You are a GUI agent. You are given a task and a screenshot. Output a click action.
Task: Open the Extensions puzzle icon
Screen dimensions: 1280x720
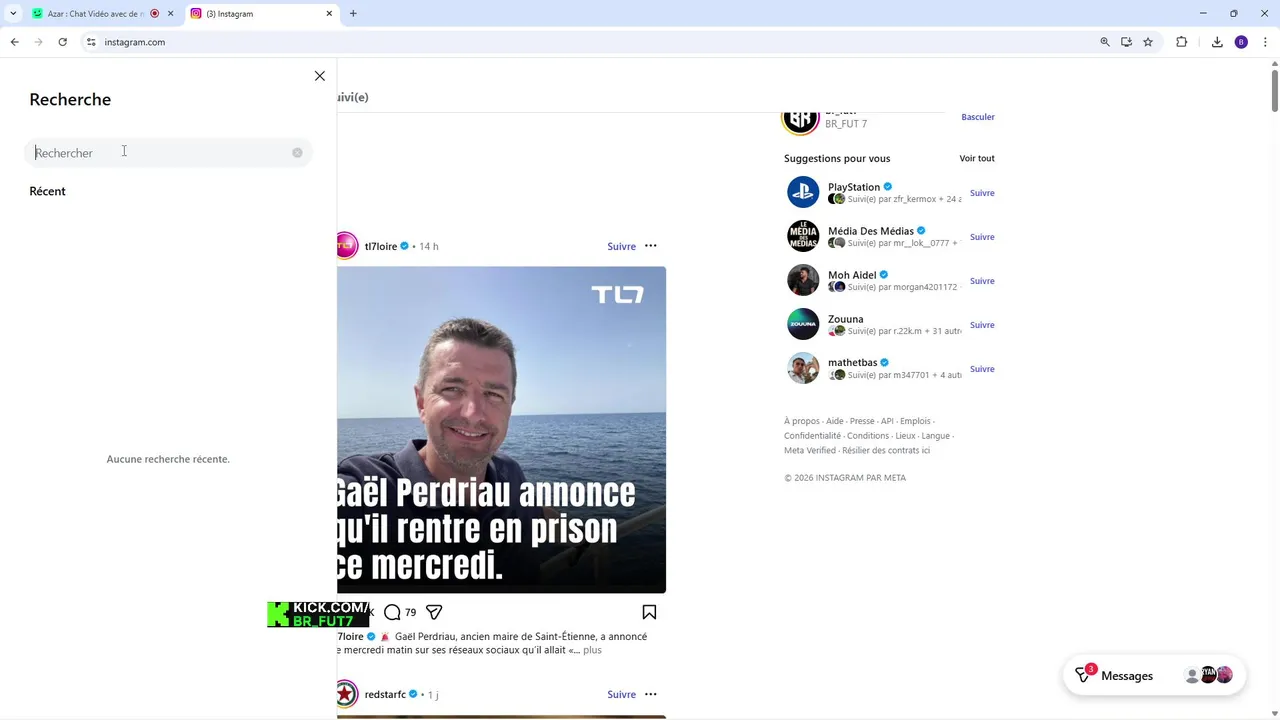tap(1181, 42)
